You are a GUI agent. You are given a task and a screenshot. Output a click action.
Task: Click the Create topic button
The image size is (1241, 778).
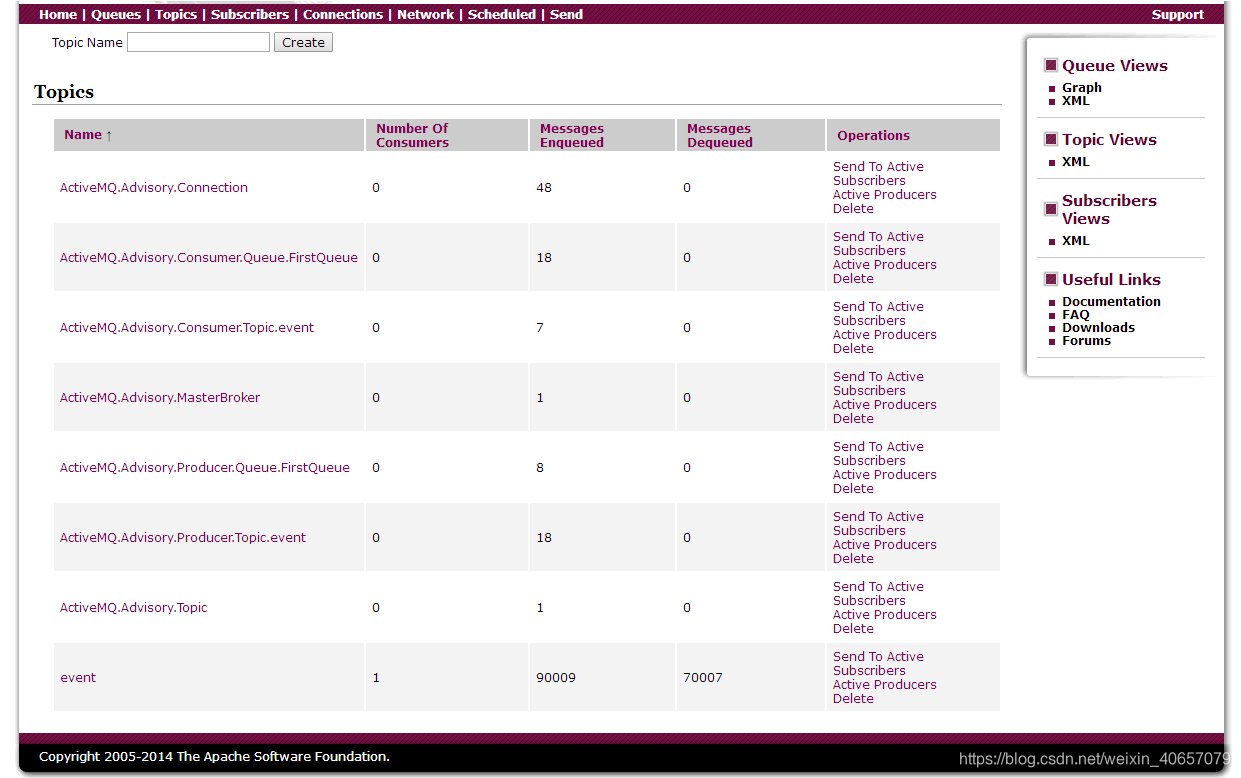(303, 42)
